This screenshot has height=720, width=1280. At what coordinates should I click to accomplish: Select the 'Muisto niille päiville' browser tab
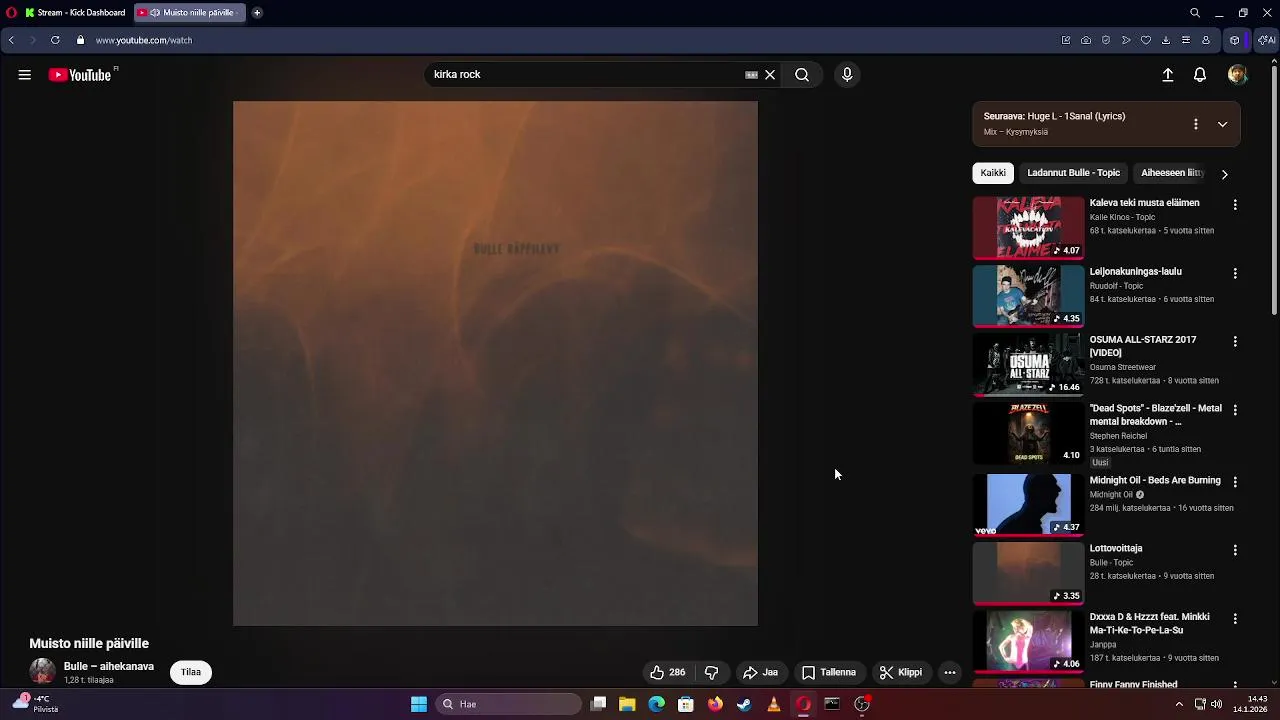[190, 13]
